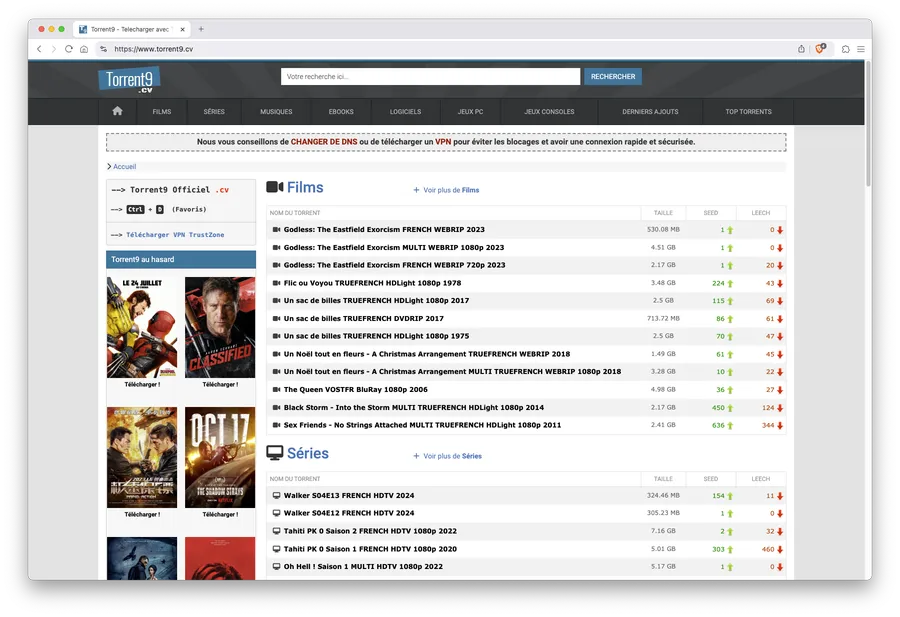This screenshot has height=617, width=900.
Task: Open the SÉRIES menu item
Action: [214, 112]
